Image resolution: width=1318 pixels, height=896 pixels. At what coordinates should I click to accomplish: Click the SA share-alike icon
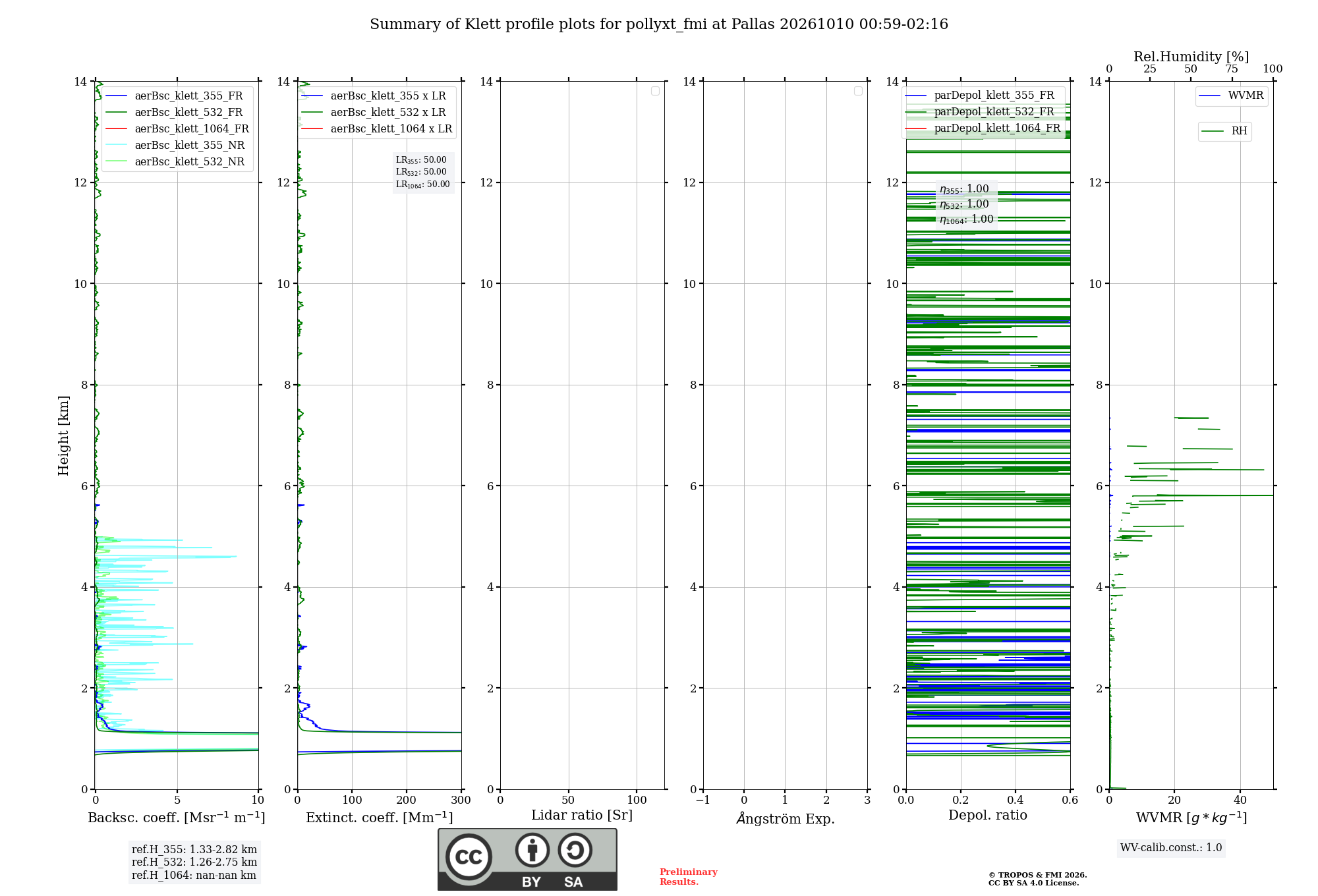tap(575, 850)
